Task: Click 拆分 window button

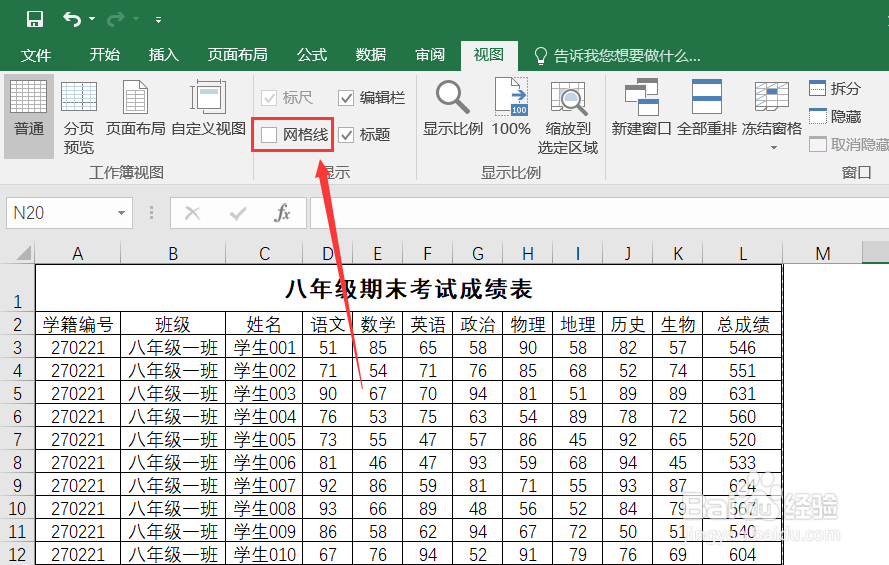Action: coord(835,88)
